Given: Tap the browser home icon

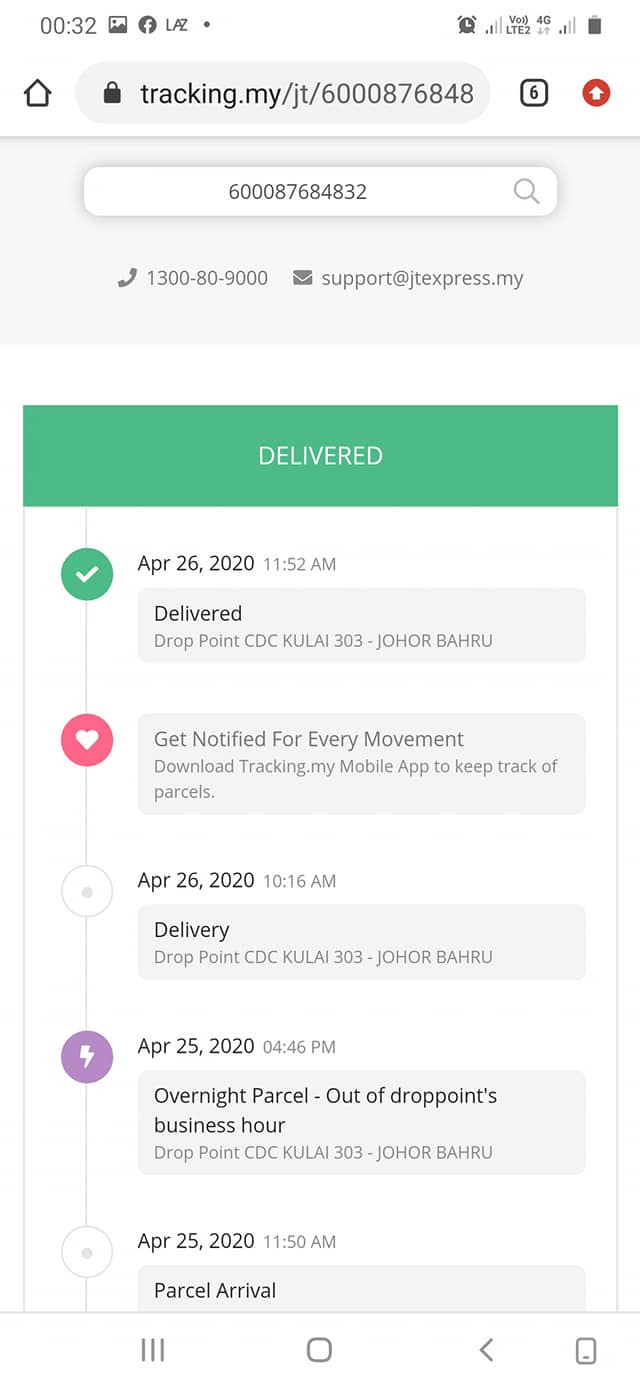Looking at the screenshot, I should pyautogui.click(x=37, y=94).
